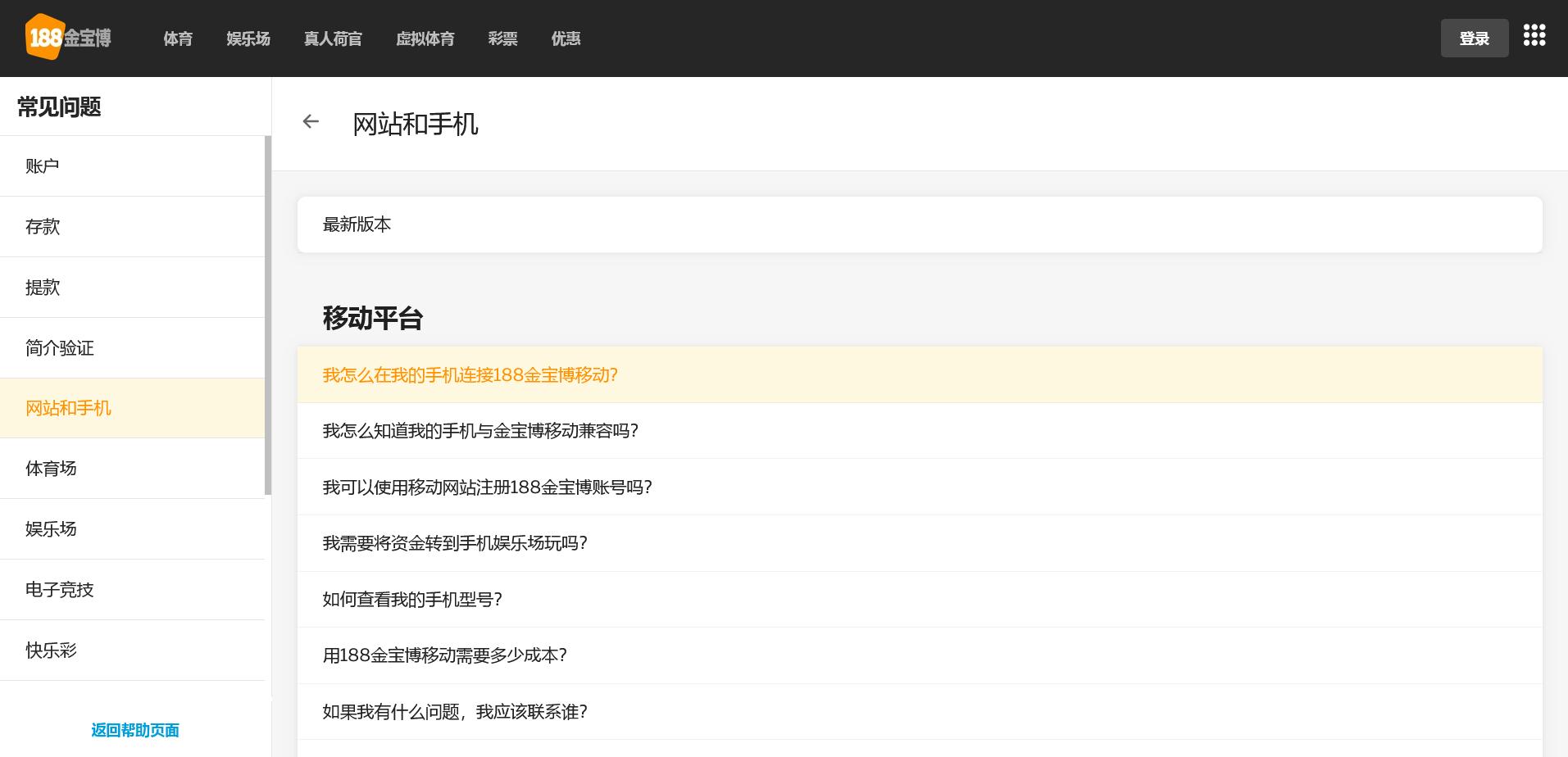Image resolution: width=1568 pixels, height=757 pixels.
Task: Open the 如何查看我的手机型号? question
Action: pyautogui.click(x=919, y=600)
